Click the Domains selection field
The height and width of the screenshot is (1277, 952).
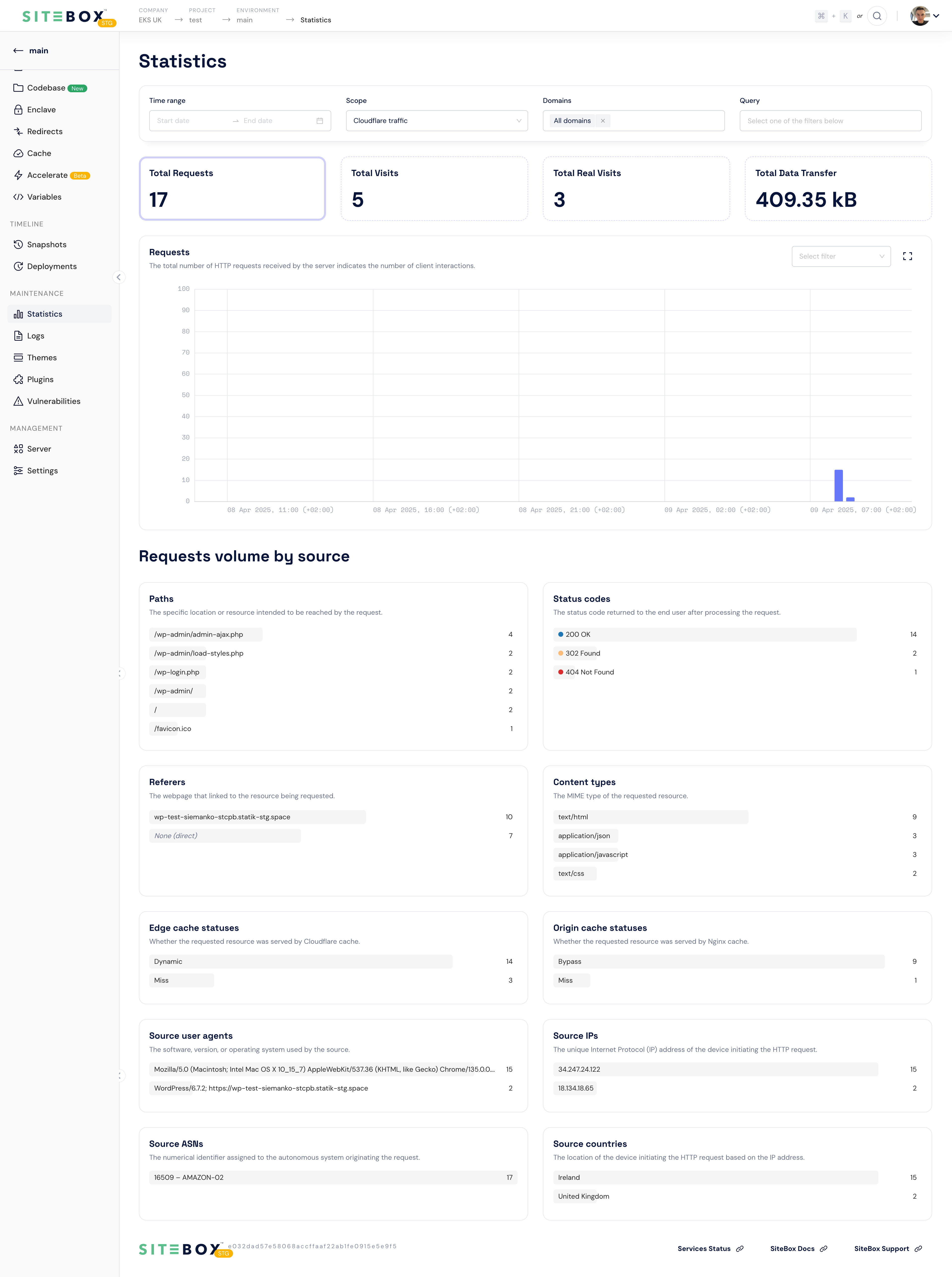pos(633,121)
